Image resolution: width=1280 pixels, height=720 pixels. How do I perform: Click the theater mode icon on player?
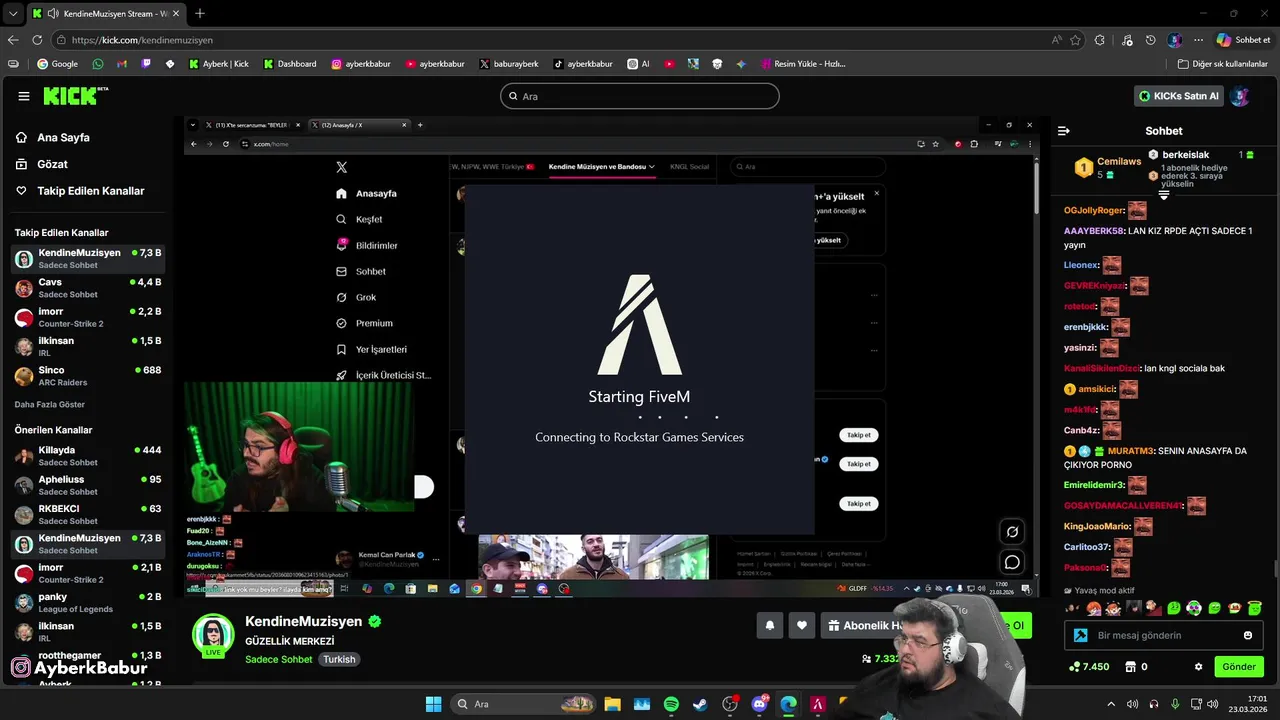[x=1012, y=532]
